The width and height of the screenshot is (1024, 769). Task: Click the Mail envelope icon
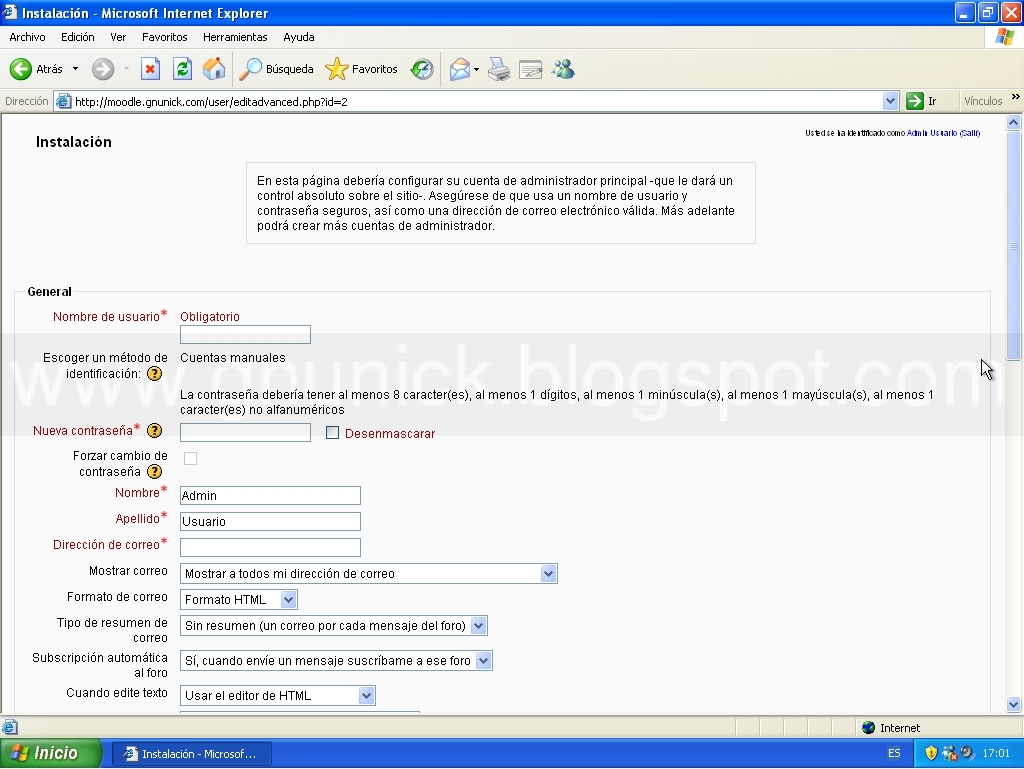(x=460, y=69)
